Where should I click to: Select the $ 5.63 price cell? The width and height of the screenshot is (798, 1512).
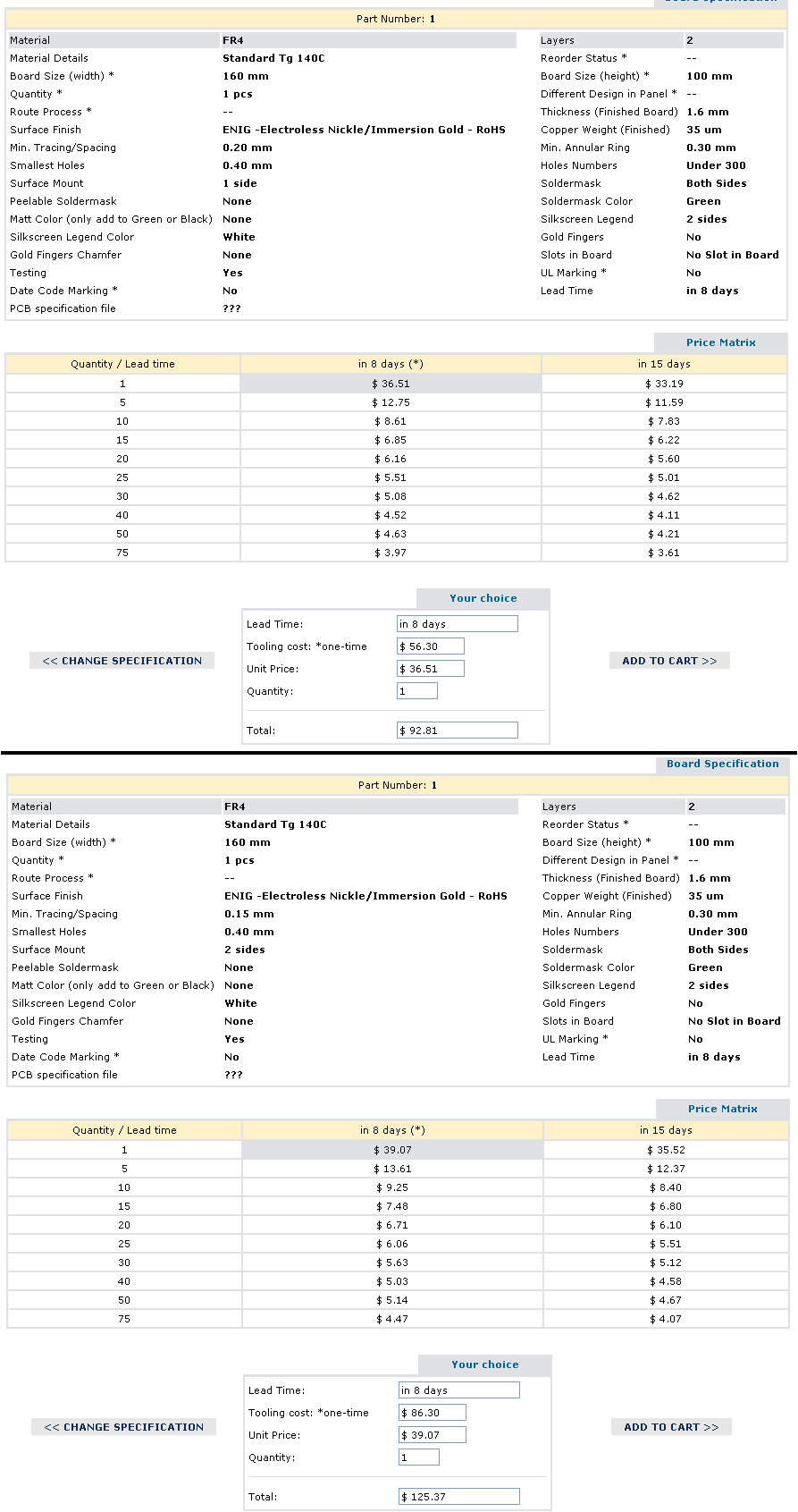pyautogui.click(x=392, y=1263)
